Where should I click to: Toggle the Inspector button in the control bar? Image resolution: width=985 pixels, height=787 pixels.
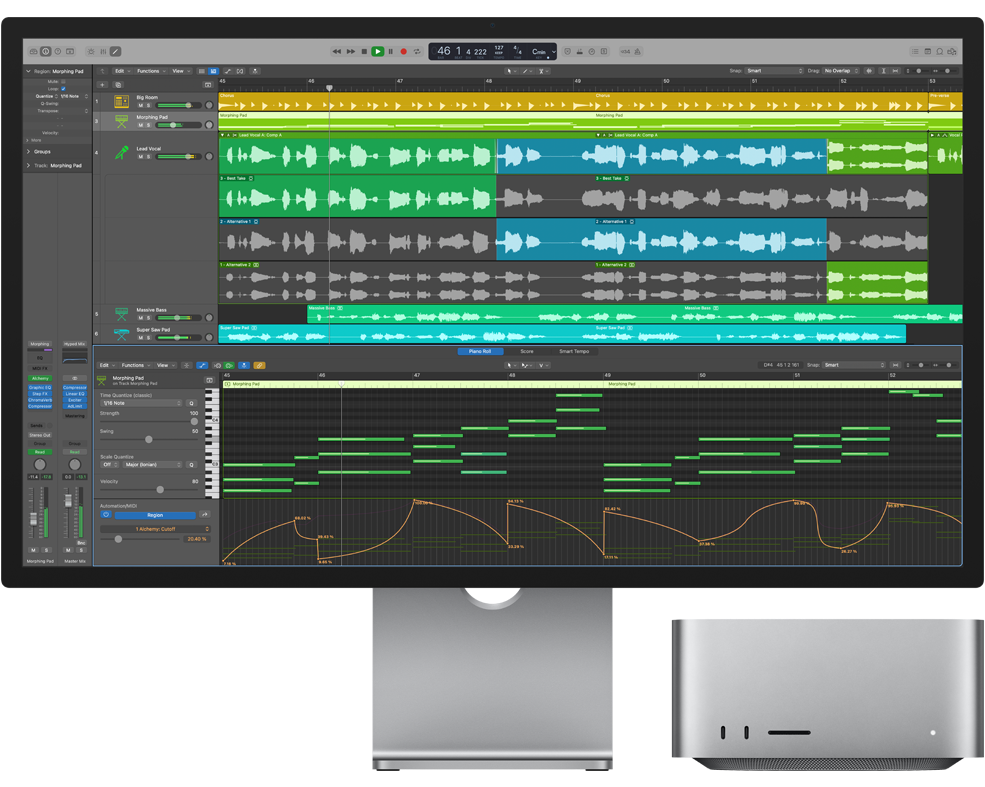46,52
